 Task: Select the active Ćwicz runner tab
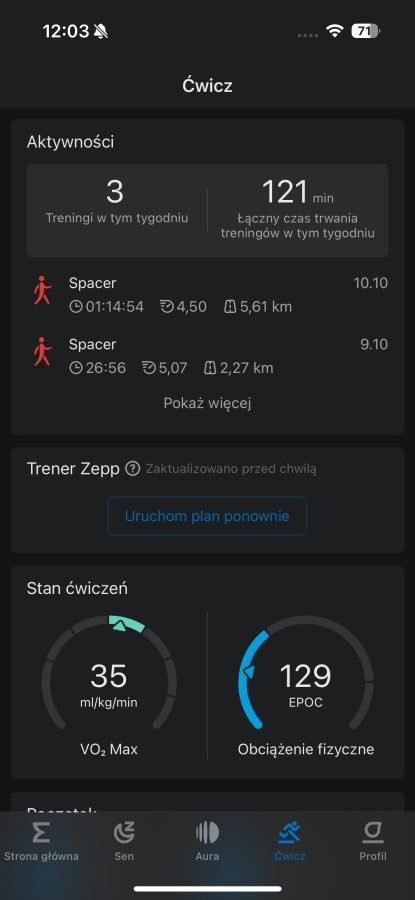pyautogui.click(x=290, y=841)
